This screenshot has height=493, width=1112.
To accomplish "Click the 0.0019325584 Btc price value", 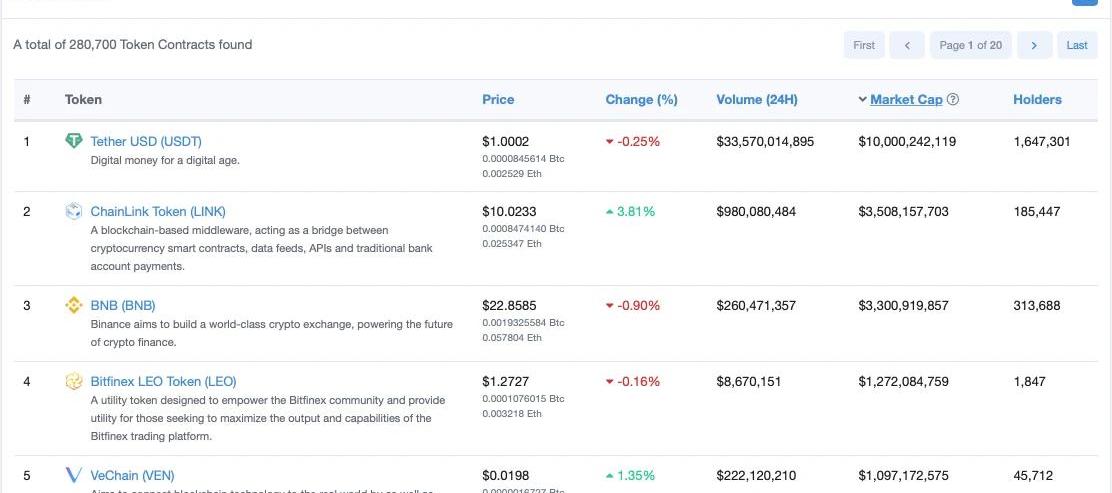I will [523, 323].
